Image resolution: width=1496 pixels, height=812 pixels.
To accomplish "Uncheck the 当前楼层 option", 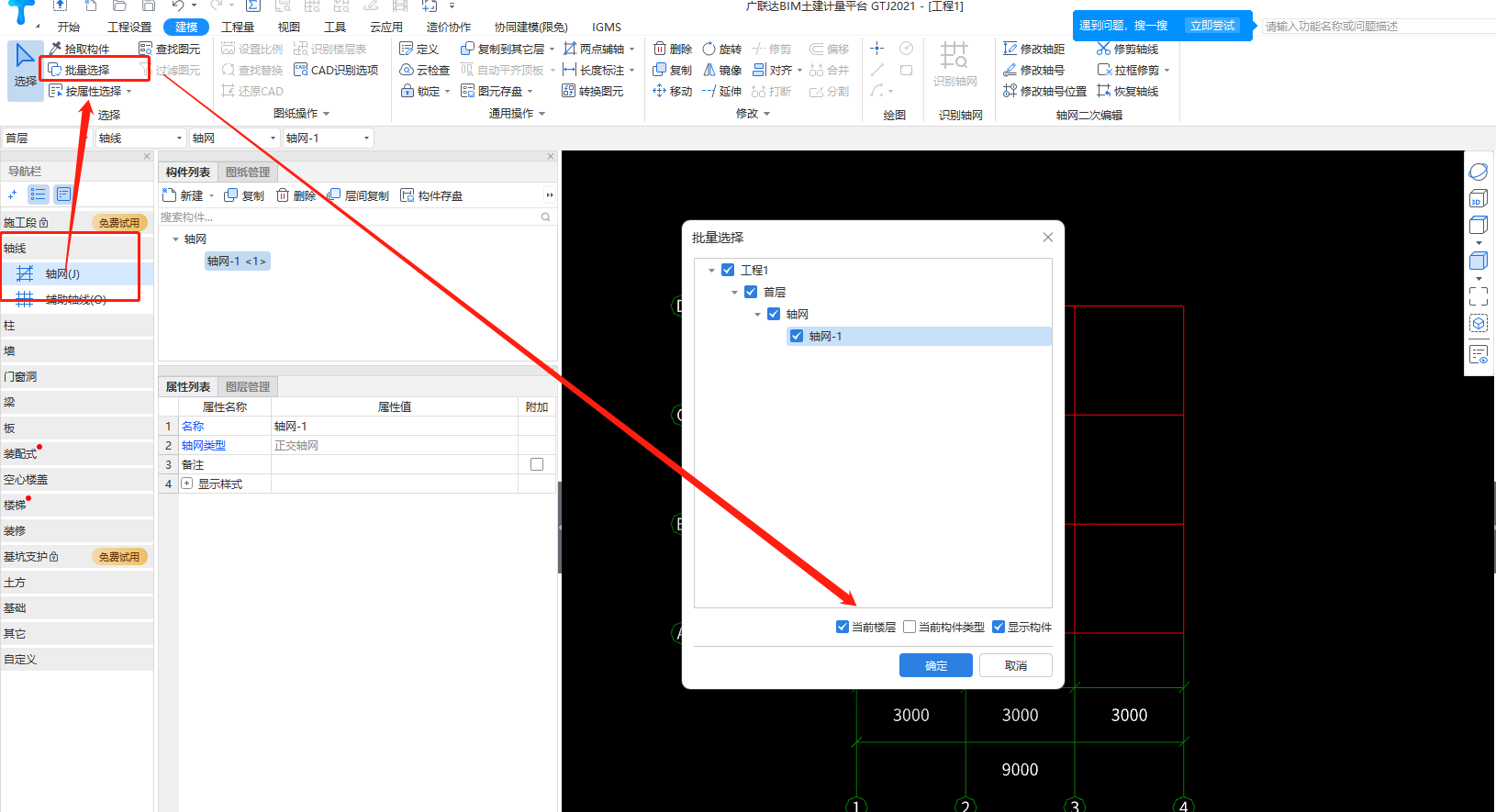I will click(x=843, y=627).
